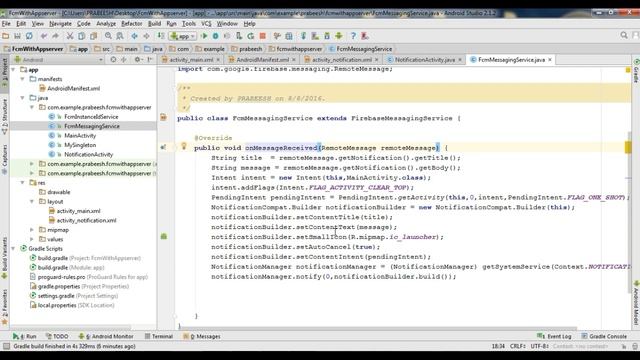Image resolution: width=640 pixels, height=360 pixels.
Task: Navigate Back using the left arrow icon
Action: tap(134, 36)
